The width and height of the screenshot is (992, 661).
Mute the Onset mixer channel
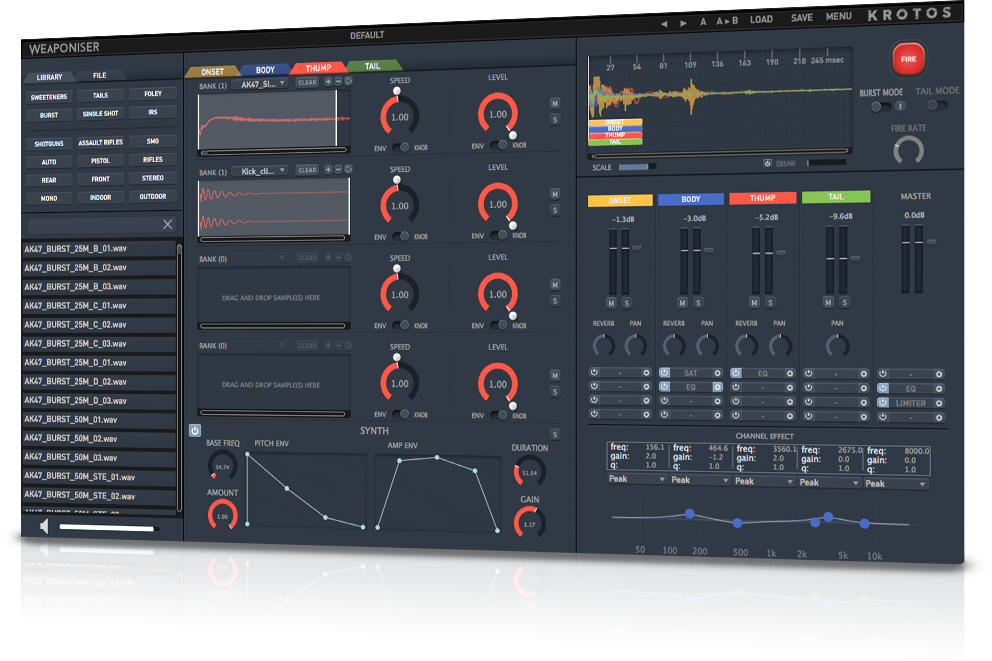click(x=611, y=303)
